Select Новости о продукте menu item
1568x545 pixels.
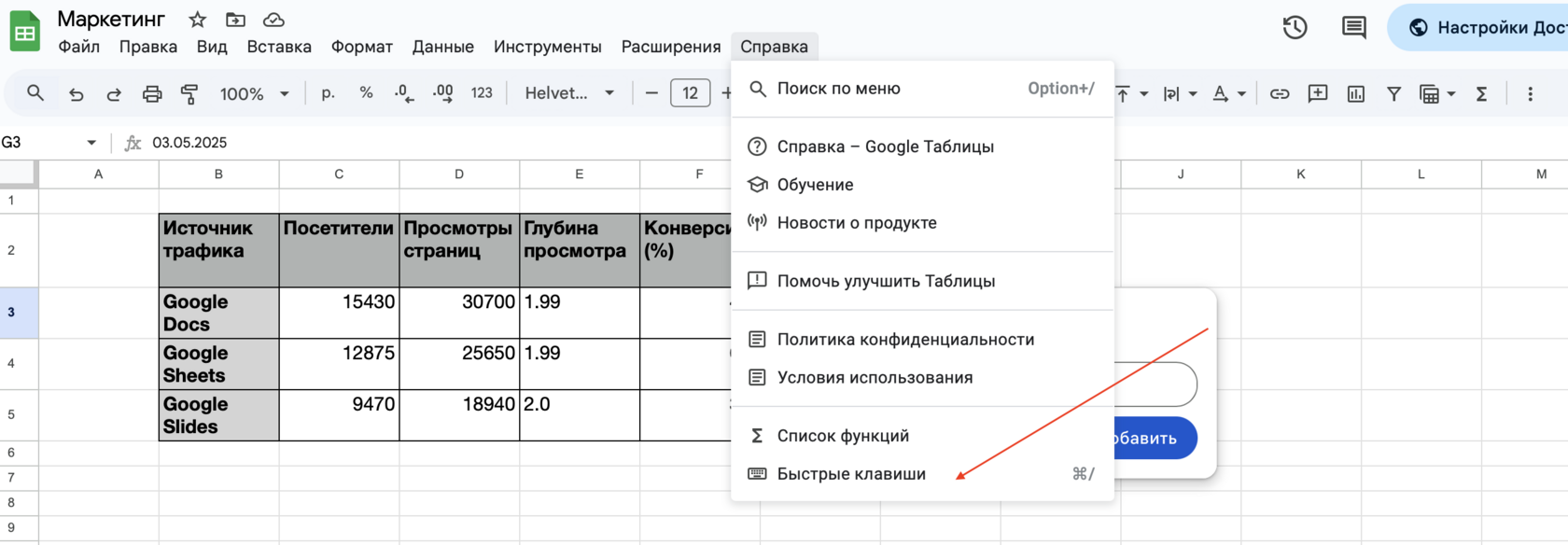(x=922, y=222)
